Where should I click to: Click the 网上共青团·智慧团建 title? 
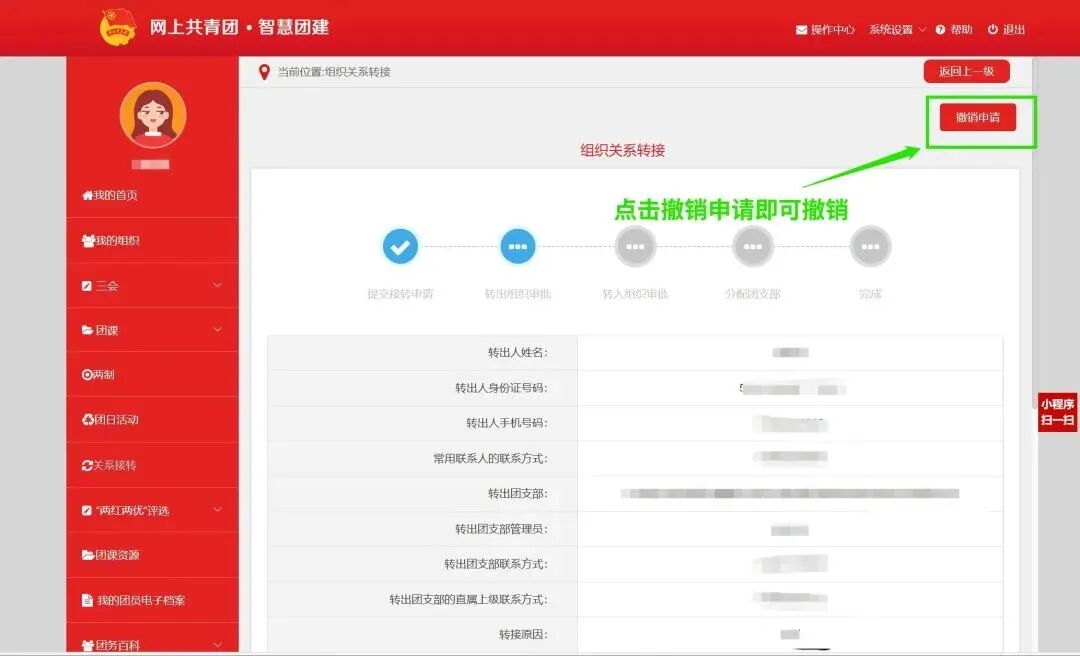click(x=240, y=28)
